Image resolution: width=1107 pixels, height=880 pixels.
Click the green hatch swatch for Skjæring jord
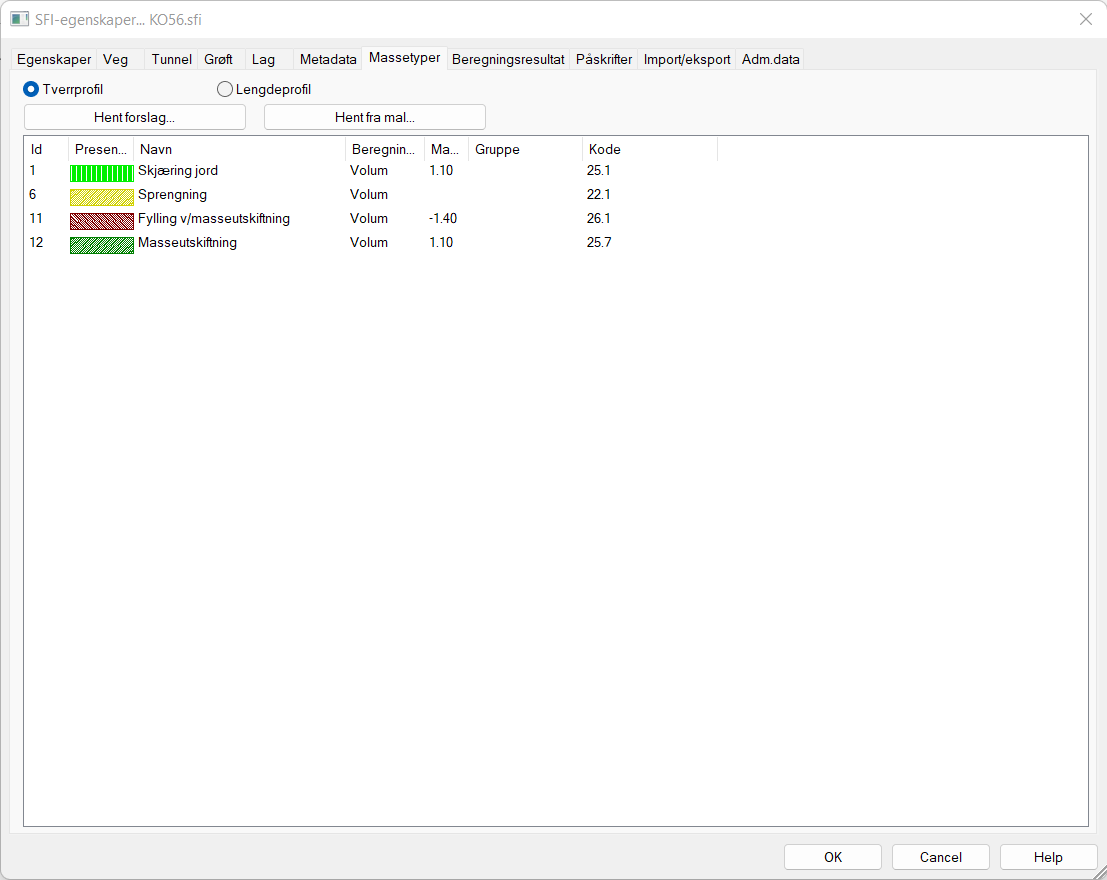[100, 172]
